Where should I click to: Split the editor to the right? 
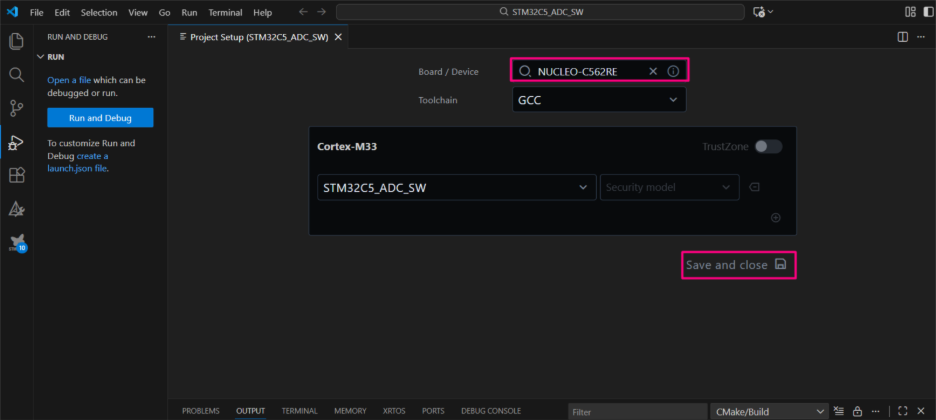903,37
